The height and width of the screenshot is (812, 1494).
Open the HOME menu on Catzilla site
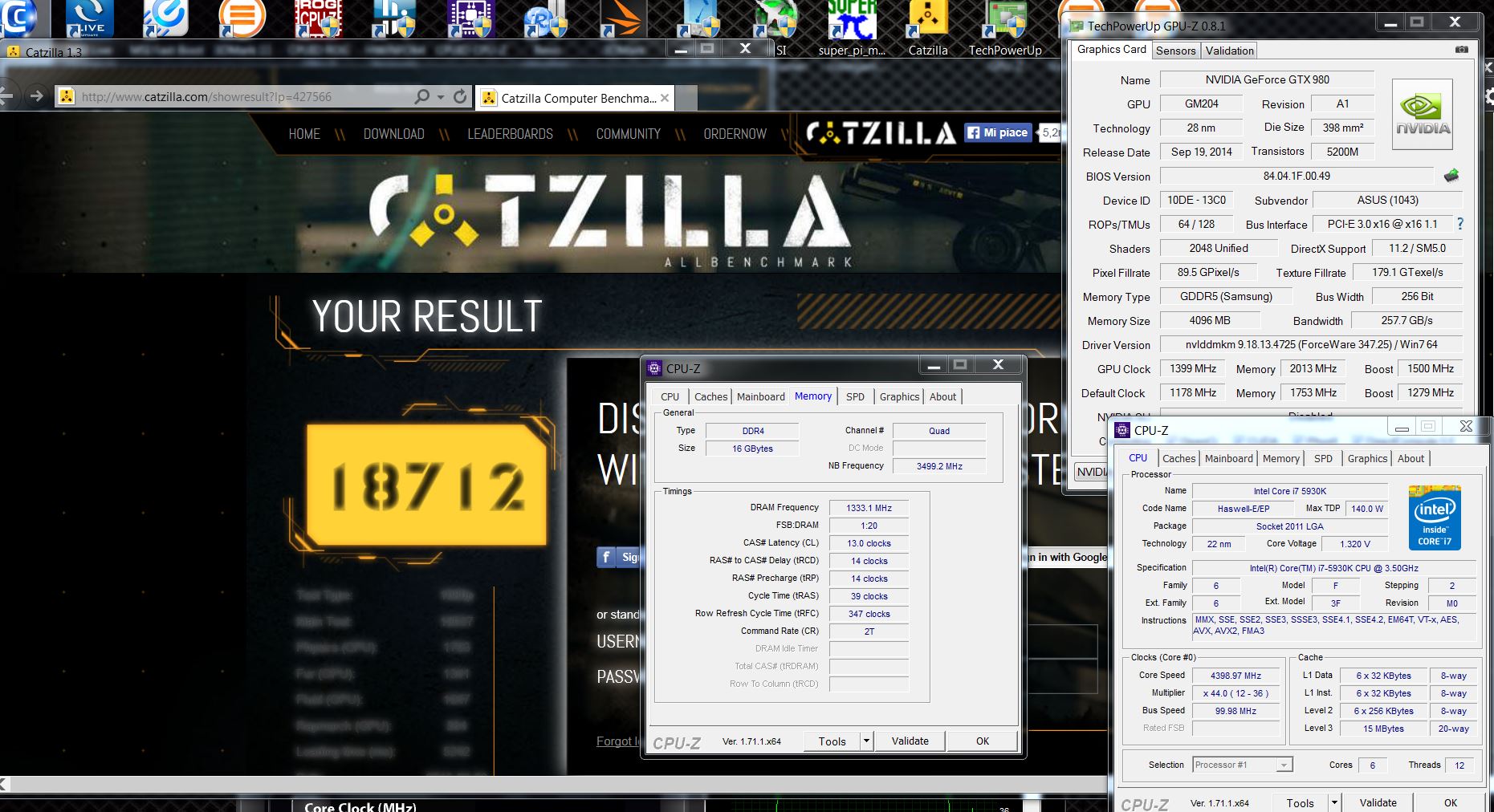point(304,134)
